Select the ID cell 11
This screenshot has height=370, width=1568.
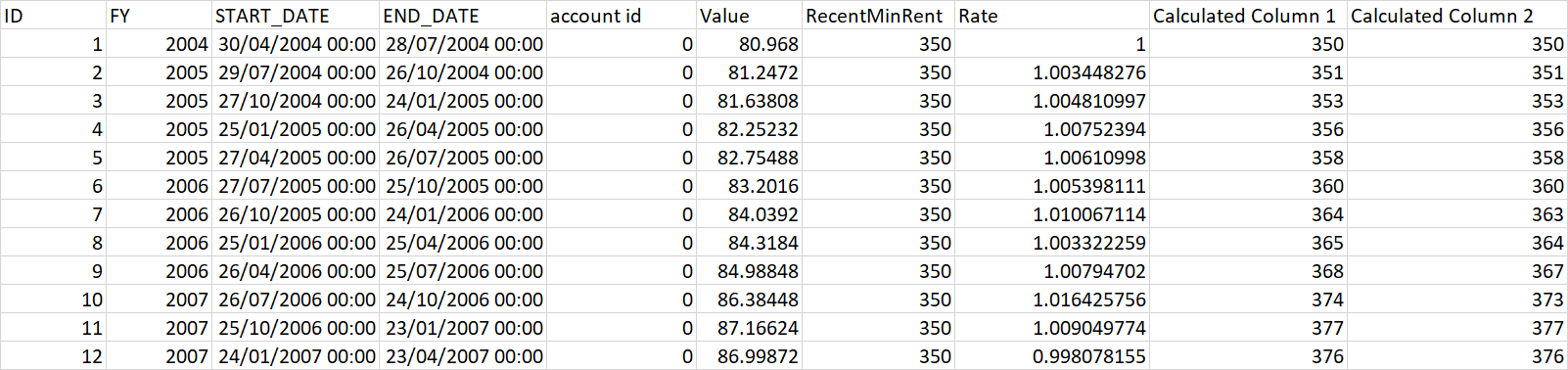pos(53,328)
